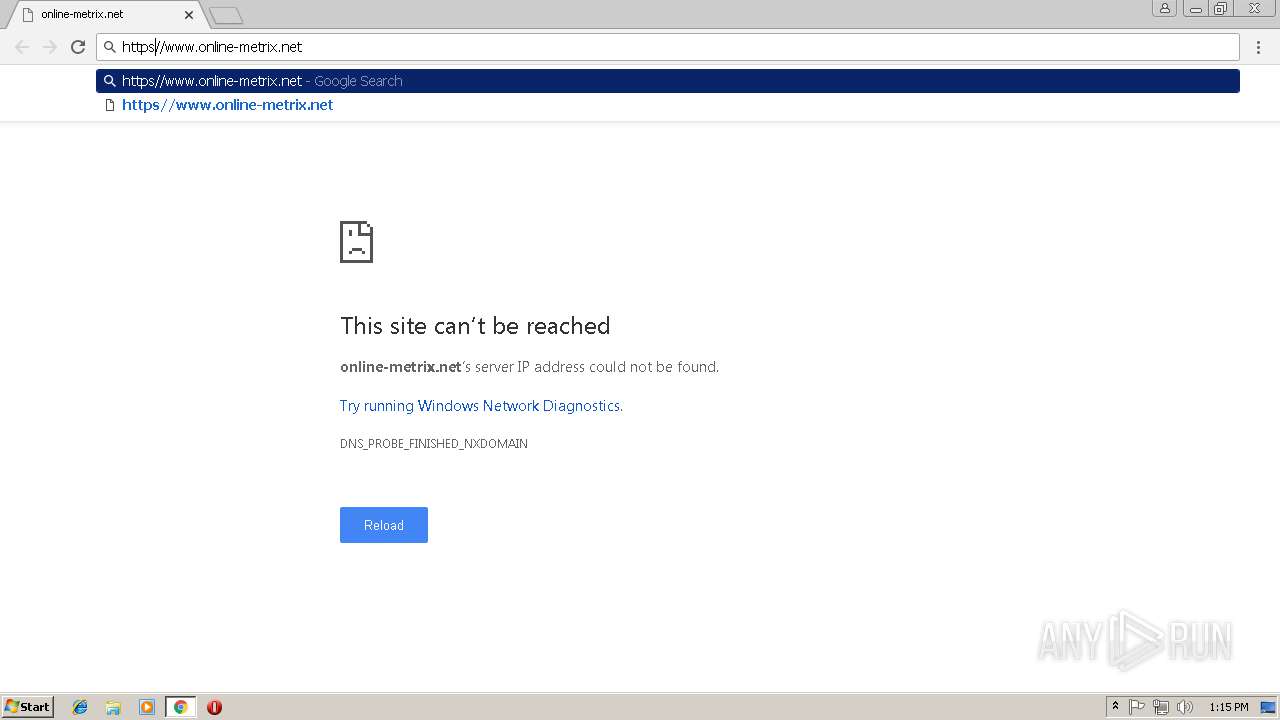Image resolution: width=1280 pixels, height=720 pixels.
Task: Show hidden system tray icons
Action: tap(1115, 707)
